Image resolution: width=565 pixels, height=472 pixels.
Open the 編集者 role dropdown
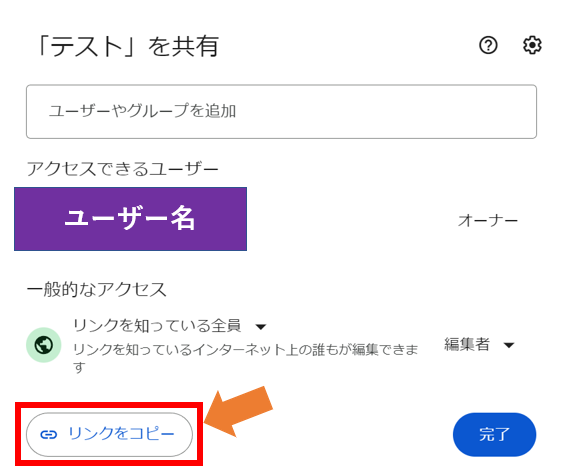pyautogui.click(x=479, y=345)
